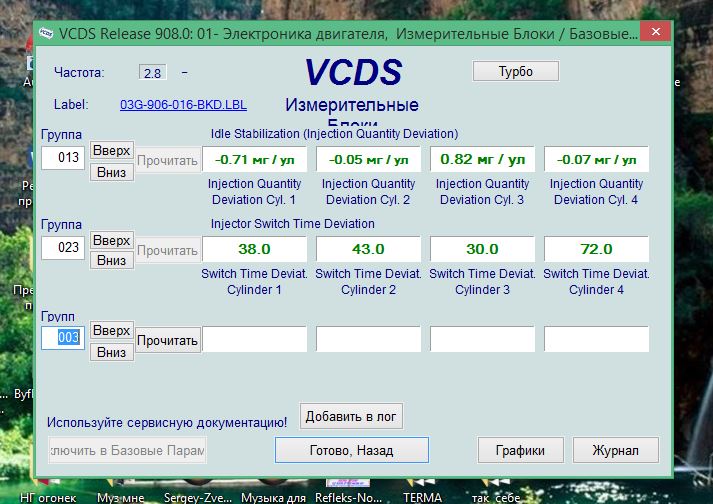Increase group 023 with Вверх
Screen dimensions: 713x504
point(111,241)
